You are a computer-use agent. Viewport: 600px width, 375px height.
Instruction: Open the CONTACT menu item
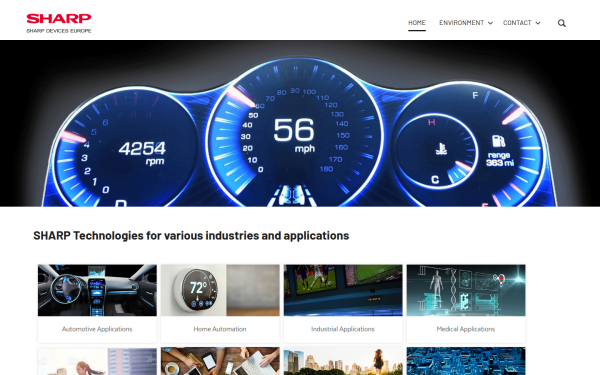[517, 23]
